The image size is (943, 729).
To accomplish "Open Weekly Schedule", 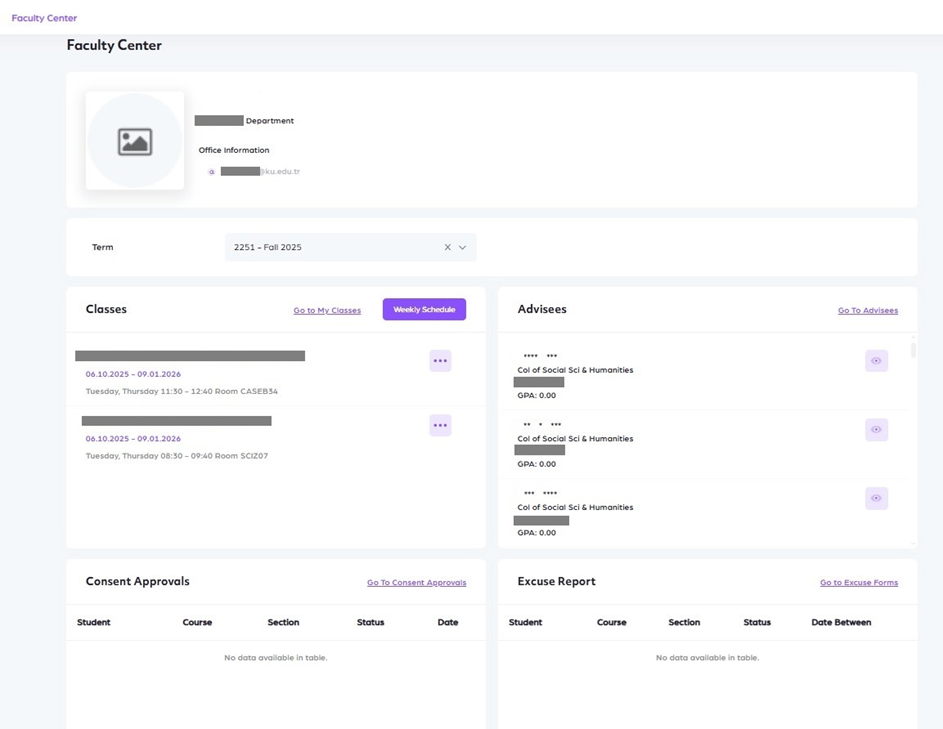I will [424, 310].
